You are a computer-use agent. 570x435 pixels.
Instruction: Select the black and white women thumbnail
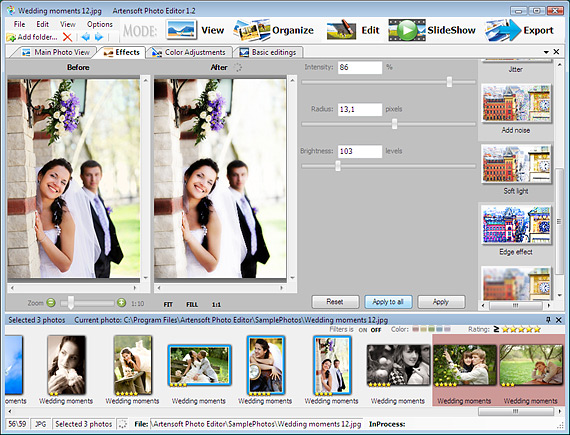pos(398,365)
